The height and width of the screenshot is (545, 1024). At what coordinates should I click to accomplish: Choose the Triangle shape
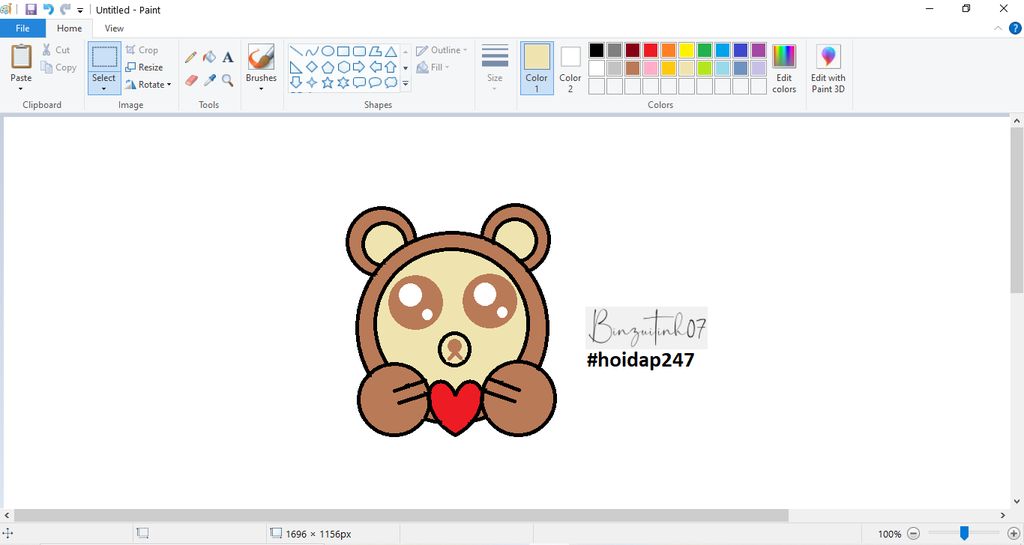click(x=391, y=51)
